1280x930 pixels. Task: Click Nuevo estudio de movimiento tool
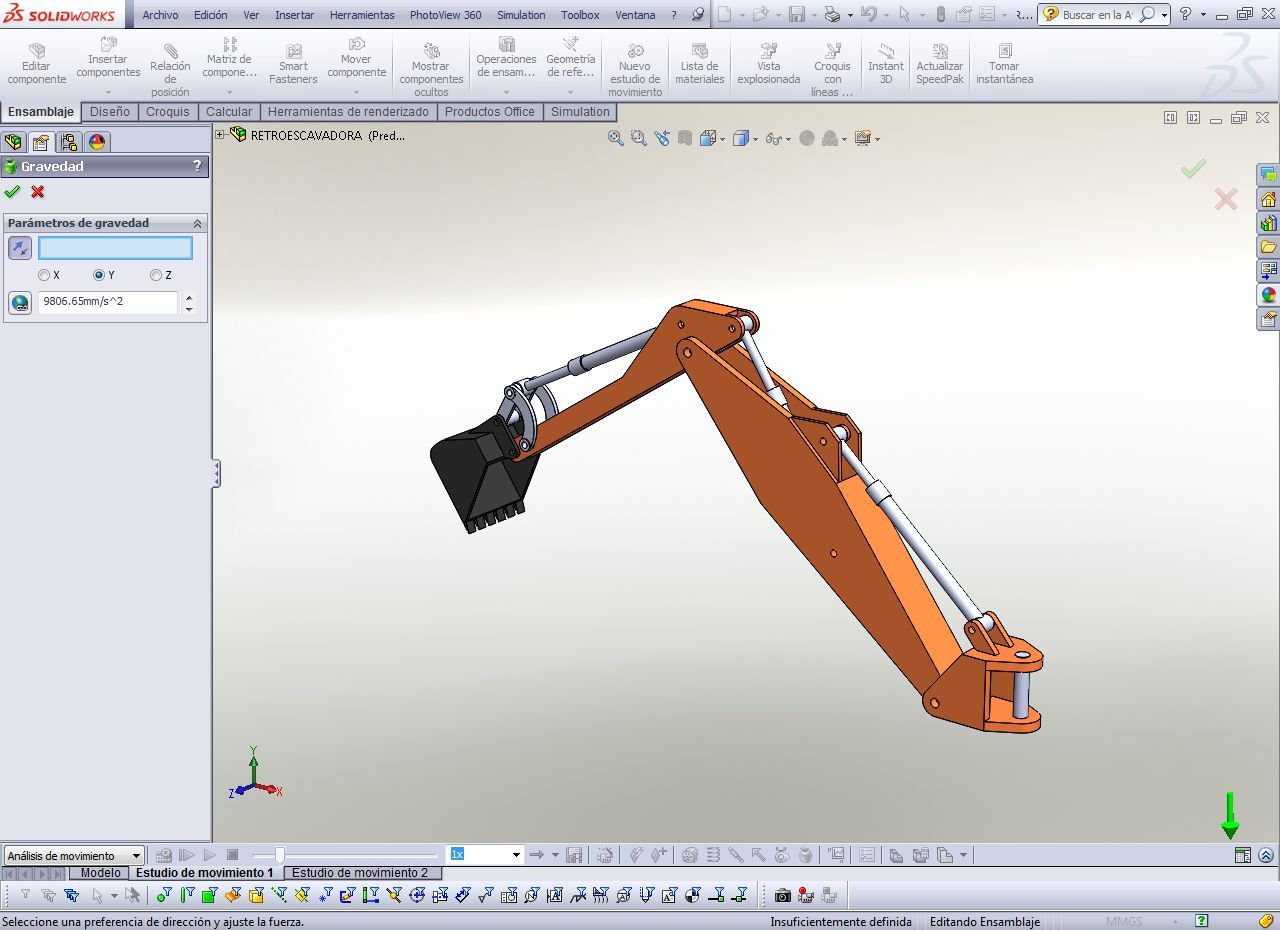click(x=635, y=70)
